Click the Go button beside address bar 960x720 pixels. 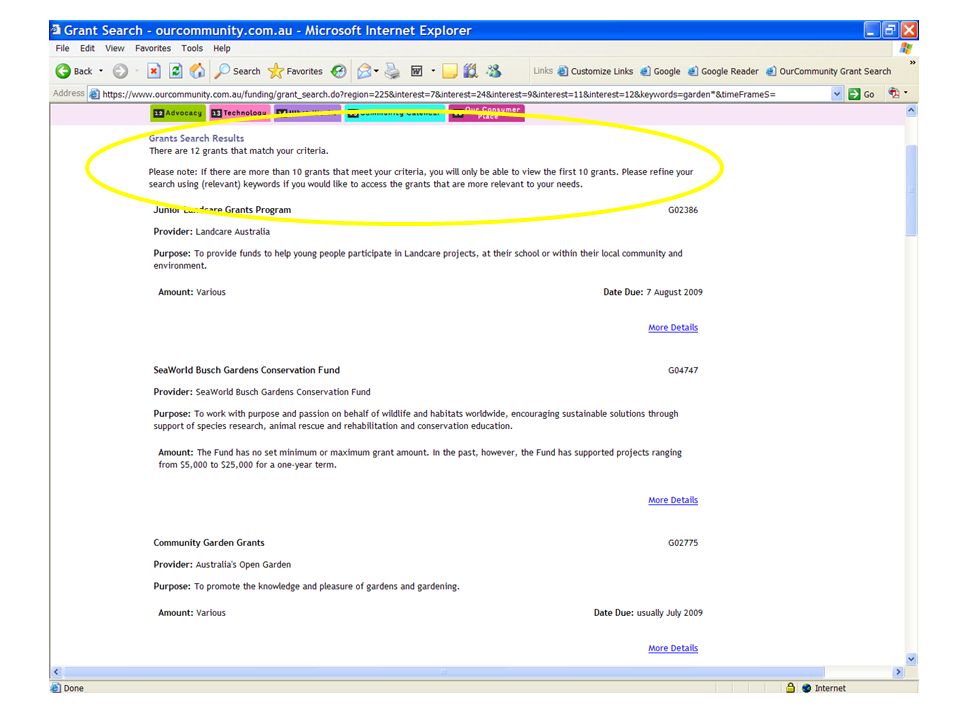[x=862, y=94]
